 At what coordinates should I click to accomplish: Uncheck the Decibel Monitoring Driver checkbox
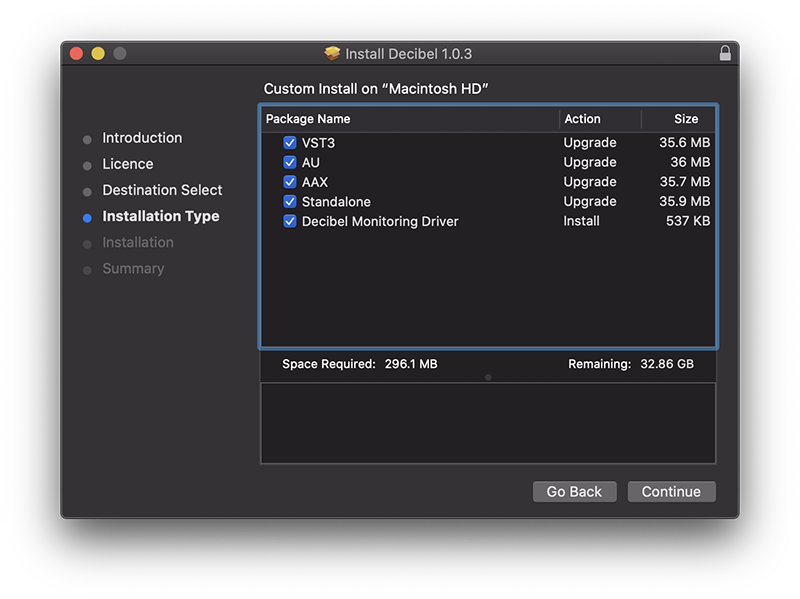[290, 221]
